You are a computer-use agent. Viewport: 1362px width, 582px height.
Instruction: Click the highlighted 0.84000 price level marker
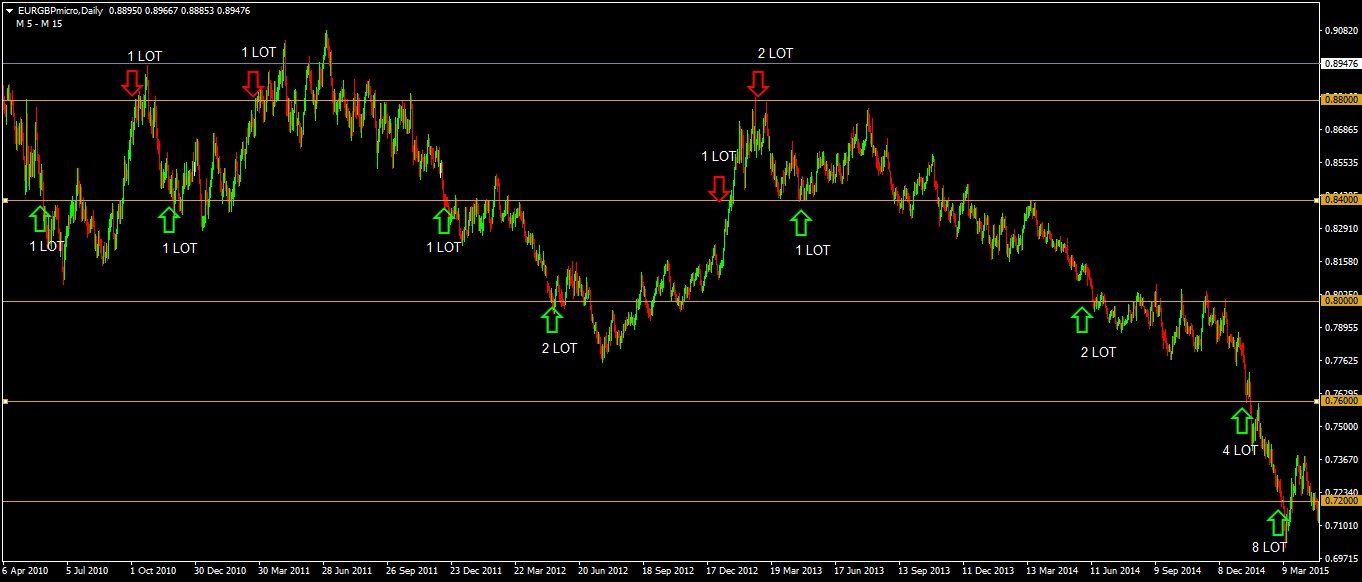1340,199
